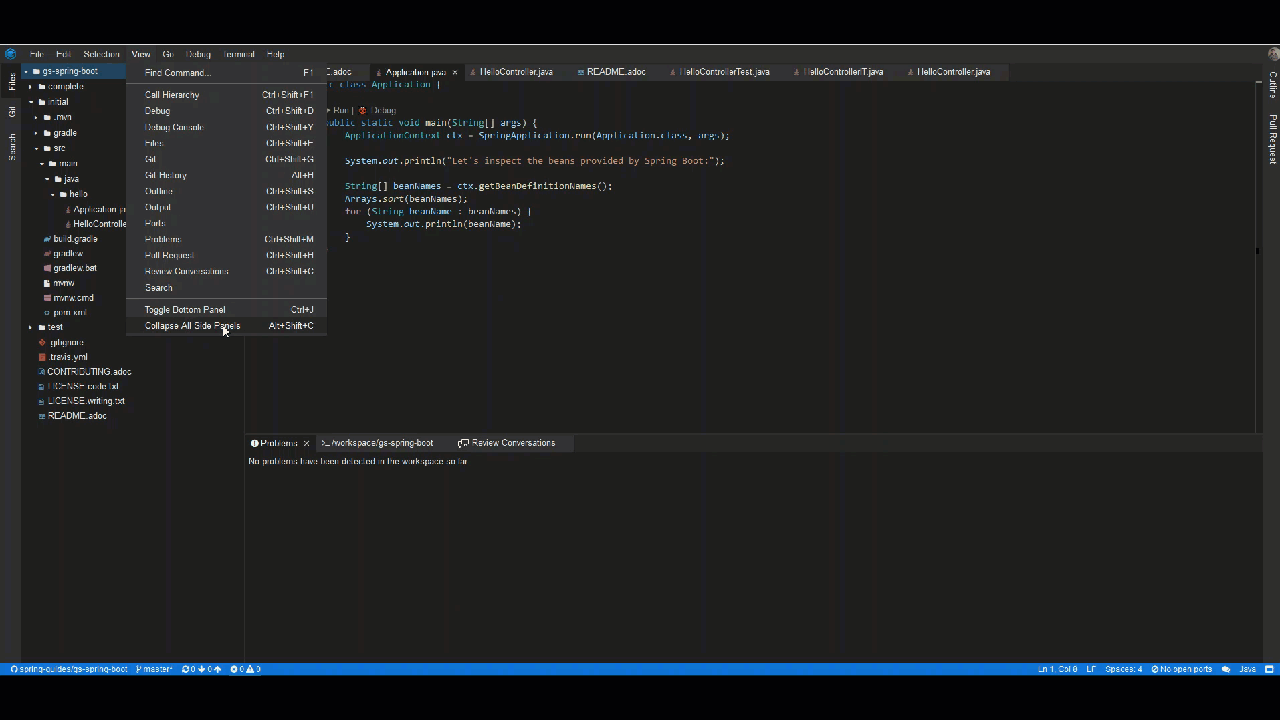Choose Collapse All Side Panels in menu
1280x720 pixels.
click(x=192, y=326)
